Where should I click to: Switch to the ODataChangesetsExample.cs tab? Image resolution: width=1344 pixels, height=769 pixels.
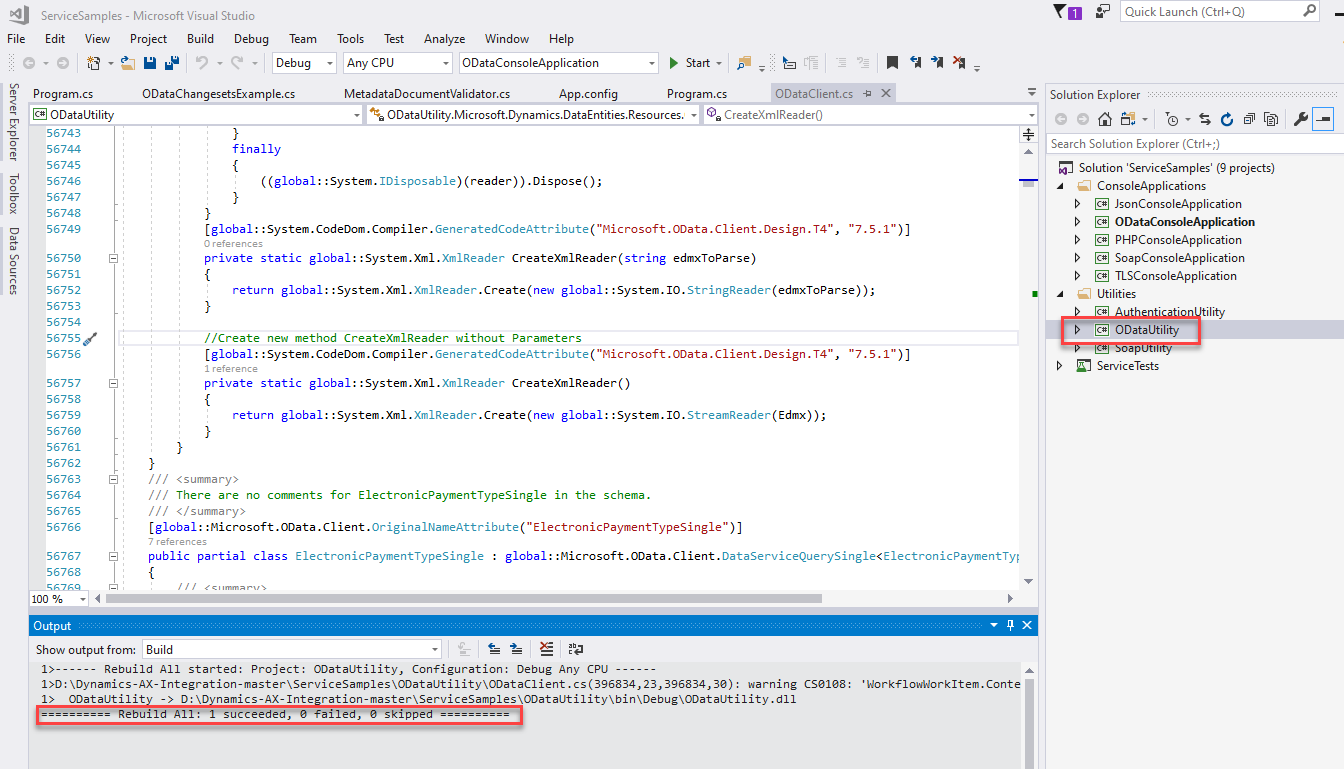[219, 94]
